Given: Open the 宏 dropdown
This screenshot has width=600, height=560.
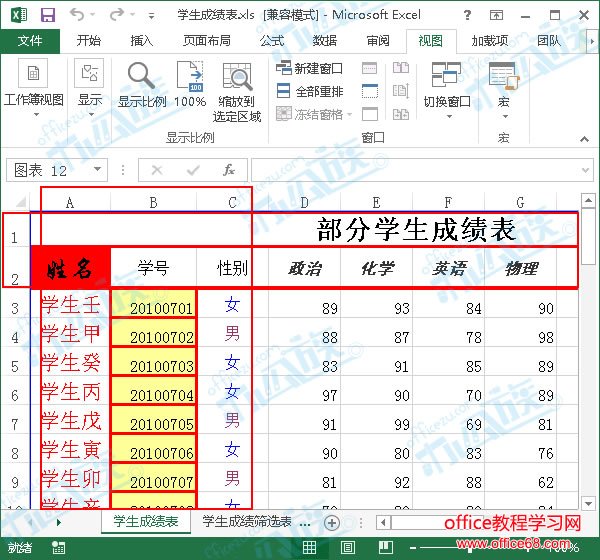Looking at the screenshot, I should (503, 90).
